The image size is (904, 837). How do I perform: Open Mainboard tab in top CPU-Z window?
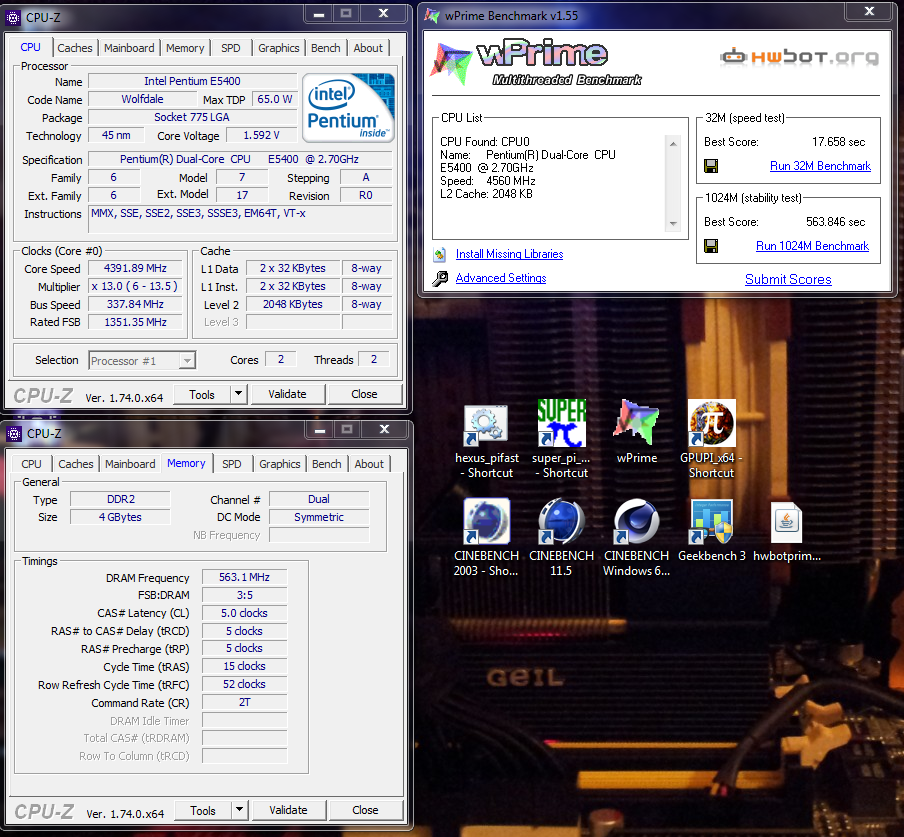tap(129, 48)
